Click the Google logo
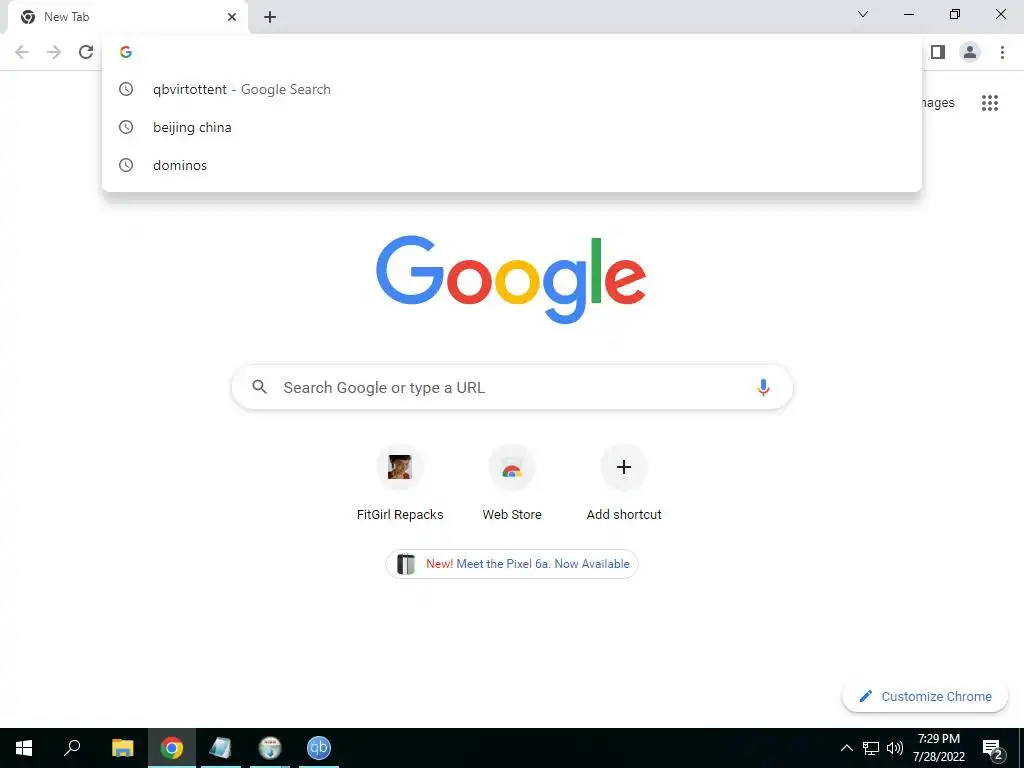This screenshot has height=768, width=1024. (511, 280)
